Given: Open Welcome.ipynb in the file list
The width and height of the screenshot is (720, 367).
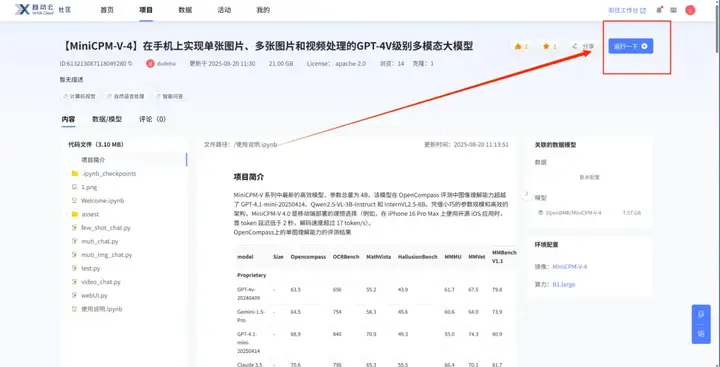Looking at the screenshot, I should coord(102,201).
